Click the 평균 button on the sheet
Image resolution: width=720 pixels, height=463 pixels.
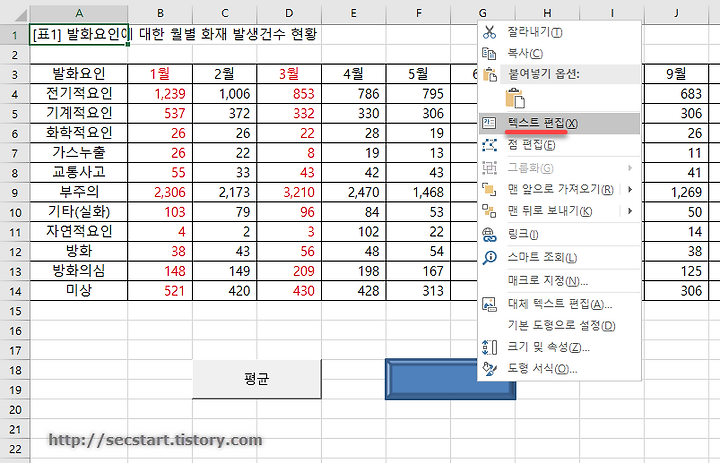257,379
